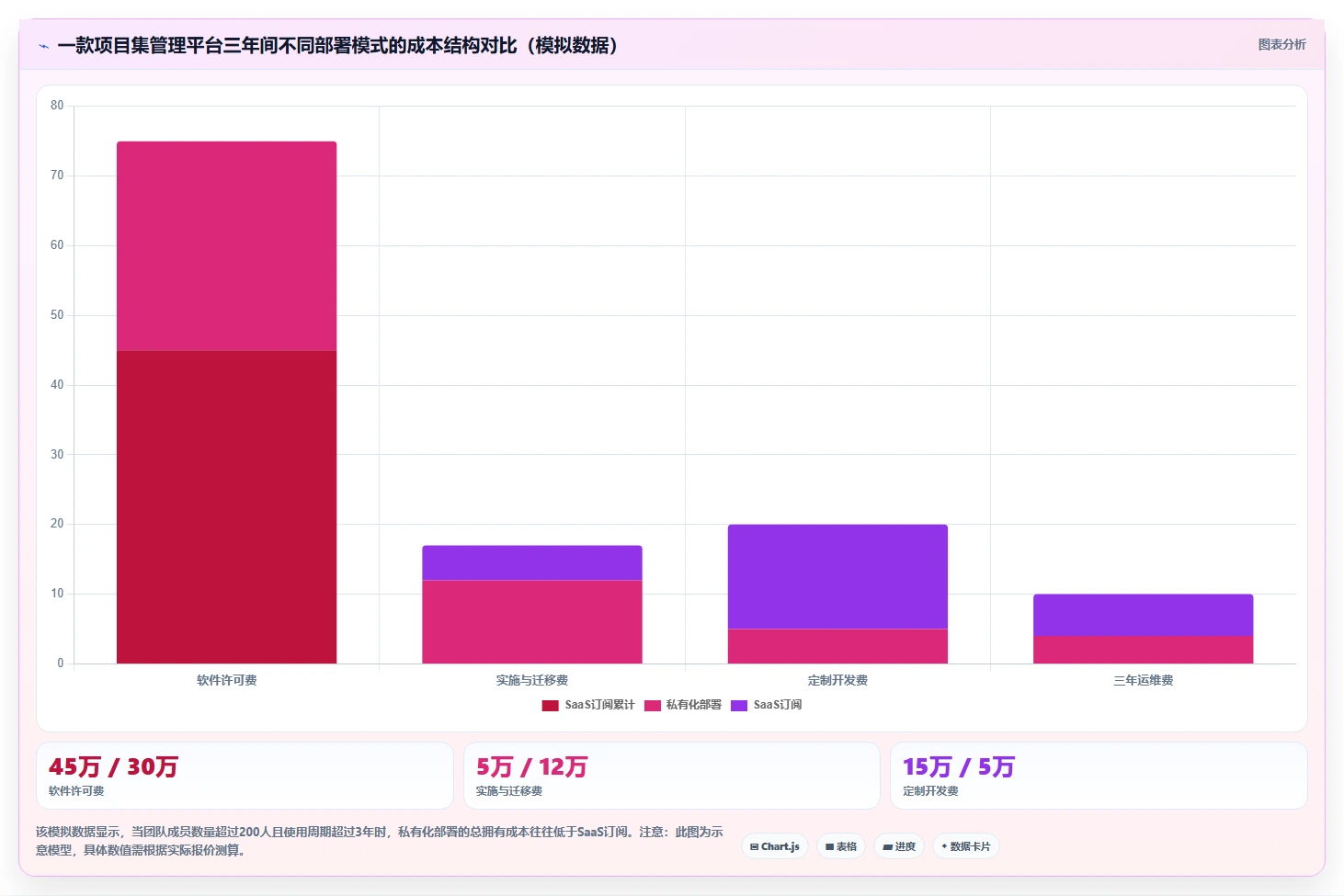Image resolution: width=1344 pixels, height=896 pixels.
Task: Click the purple segment of 实施与迁移费 bar
Action: 532,562
